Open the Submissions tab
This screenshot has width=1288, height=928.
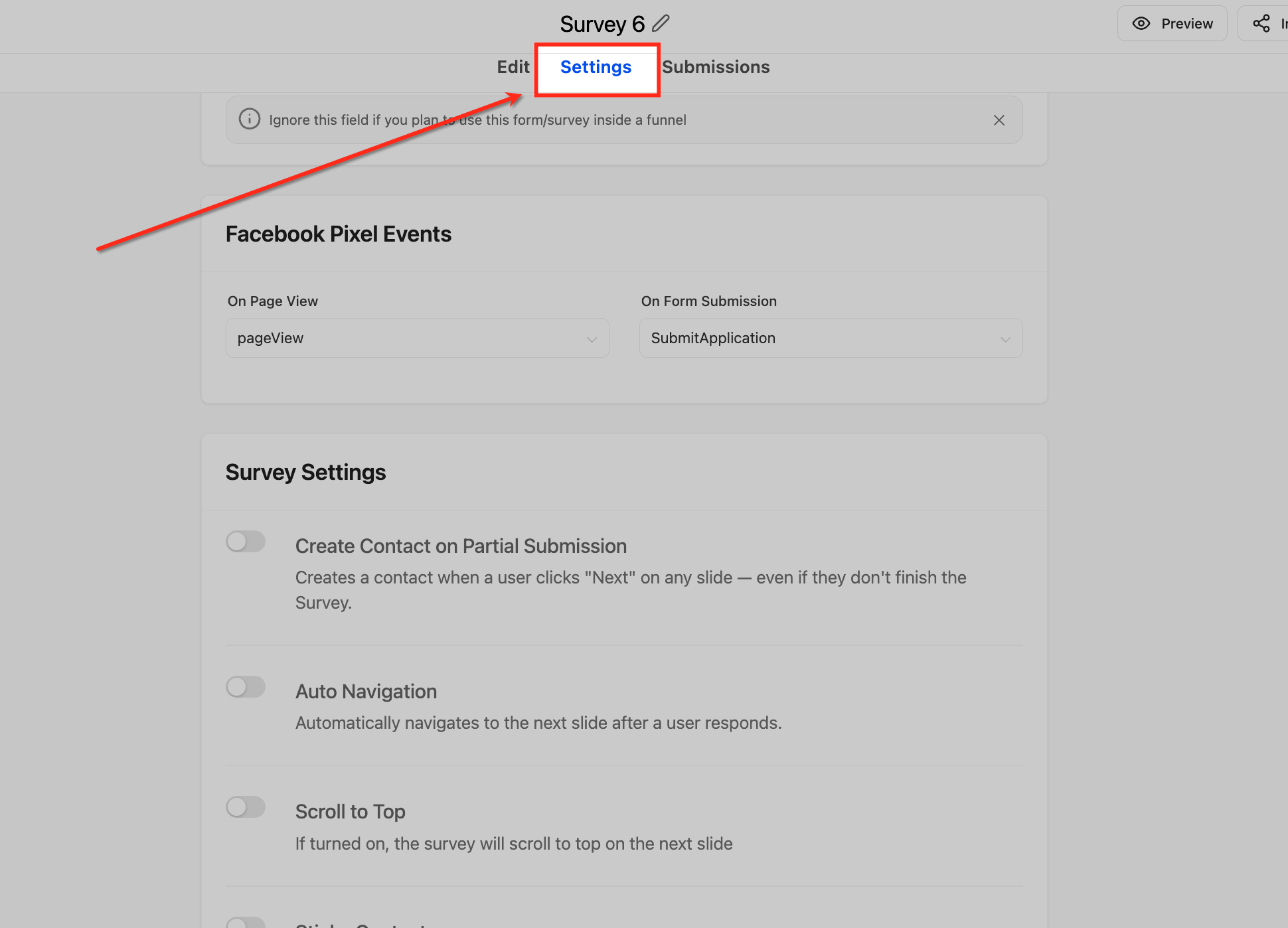coord(716,66)
